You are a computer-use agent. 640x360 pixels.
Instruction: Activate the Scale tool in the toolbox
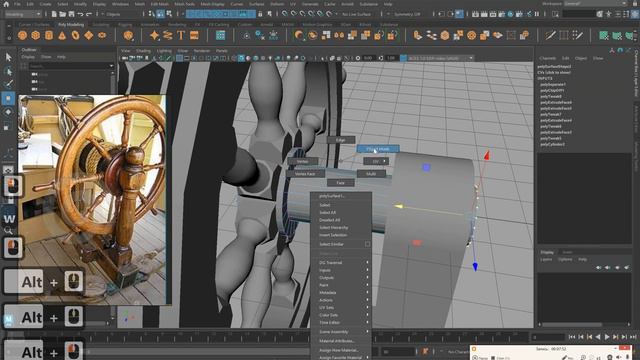(8, 127)
